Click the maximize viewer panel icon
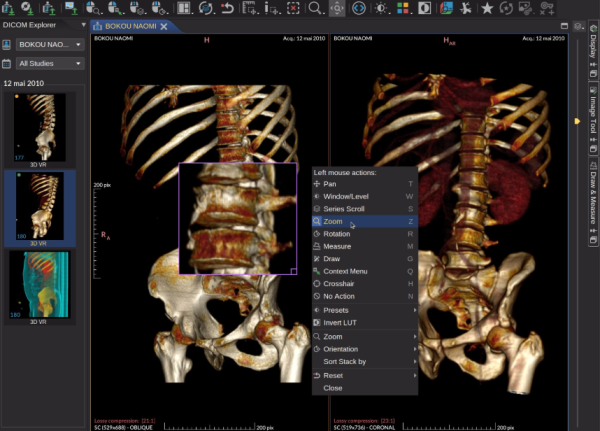 tap(564, 26)
